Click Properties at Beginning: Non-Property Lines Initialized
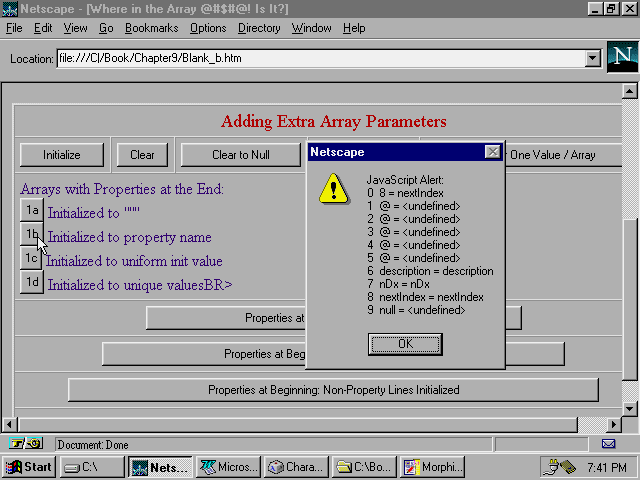The image size is (640, 480). pyautogui.click(x=333, y=390)
